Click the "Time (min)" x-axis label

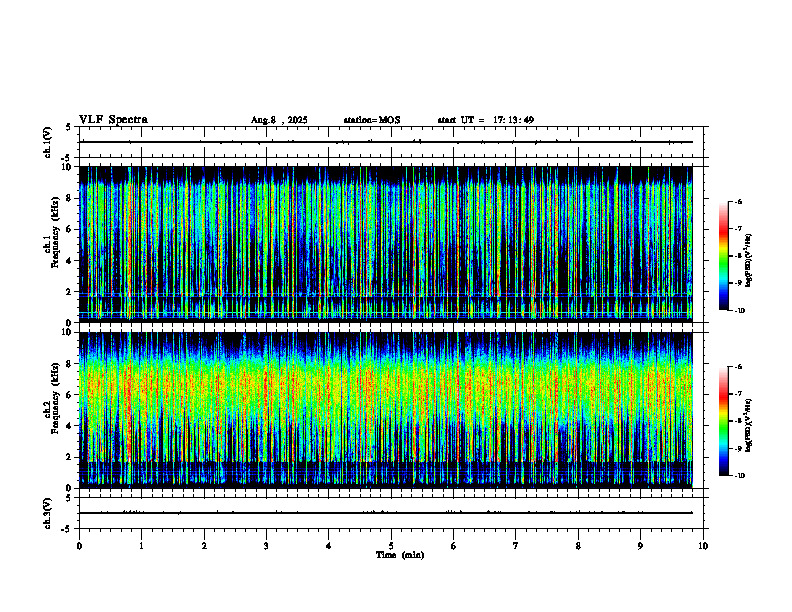(x=400, y=555)
